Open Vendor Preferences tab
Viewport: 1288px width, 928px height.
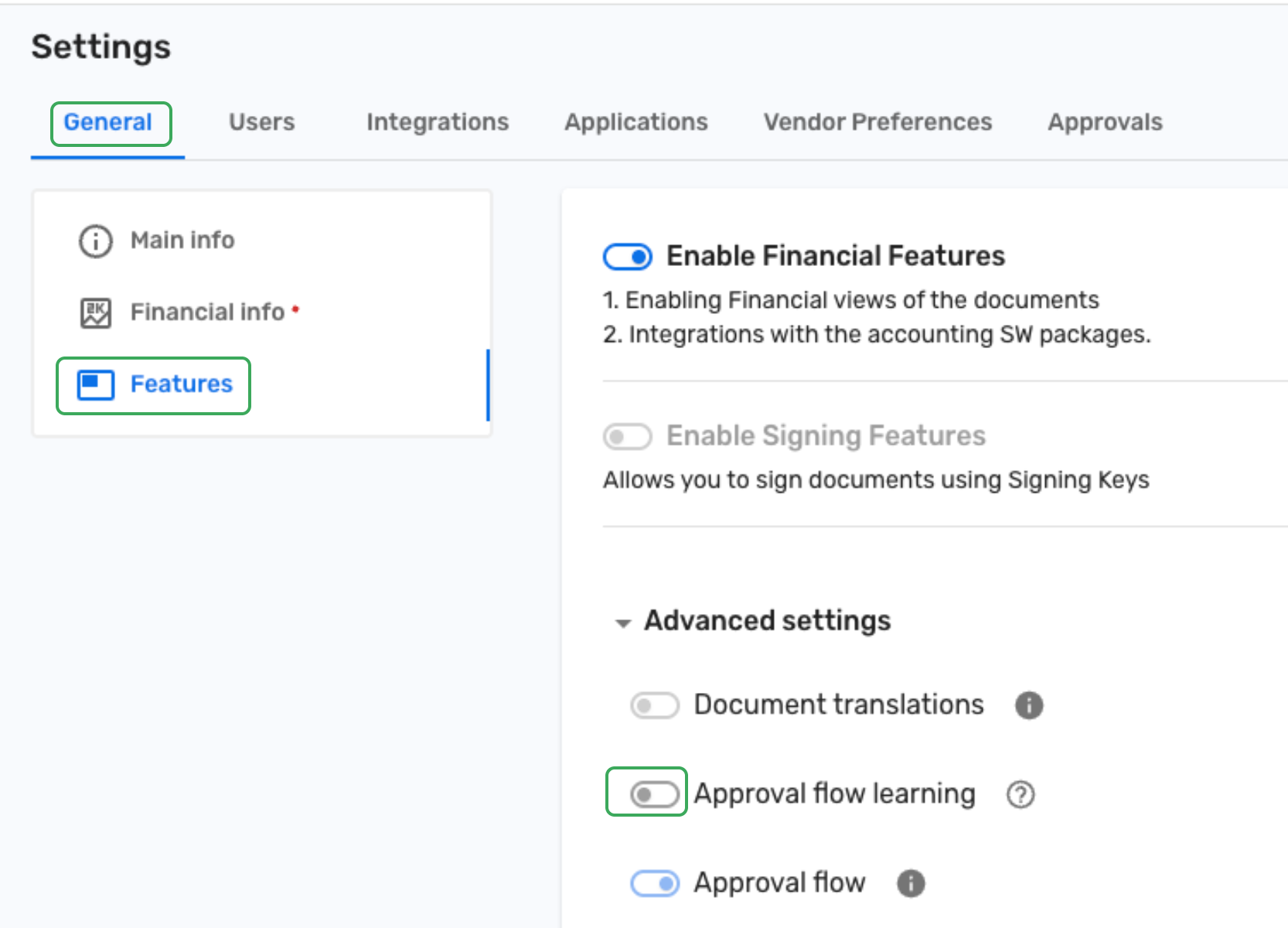877,122
